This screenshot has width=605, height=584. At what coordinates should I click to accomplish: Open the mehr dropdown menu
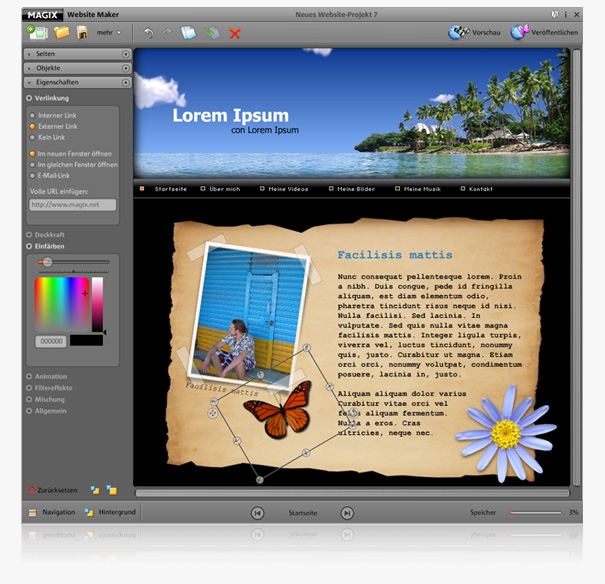click(108, 33)
